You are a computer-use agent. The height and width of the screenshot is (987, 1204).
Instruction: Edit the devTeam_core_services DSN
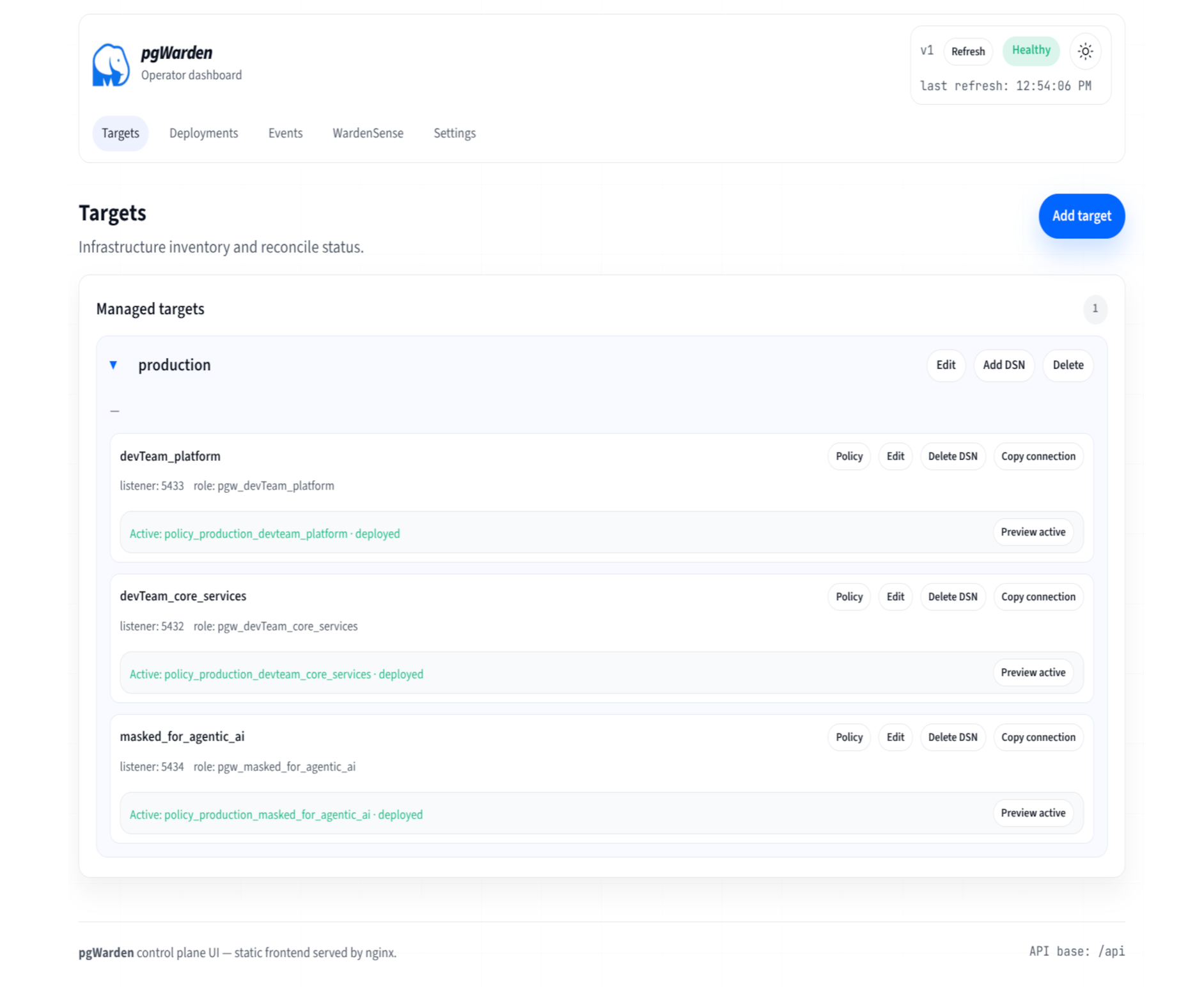coord(895,596)
